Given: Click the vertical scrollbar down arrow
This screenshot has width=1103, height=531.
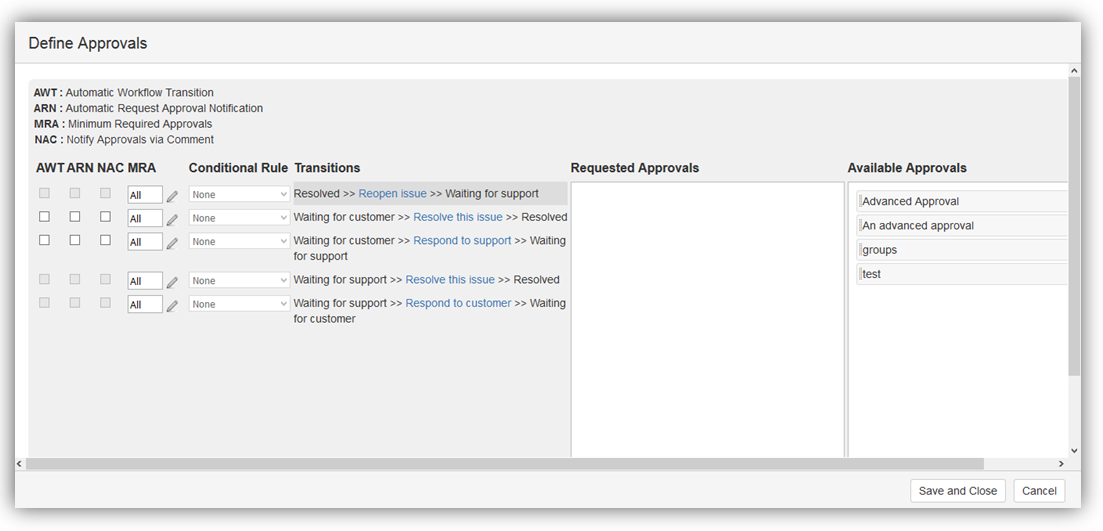Looking at the screenshot, I should pos(1074,451).
